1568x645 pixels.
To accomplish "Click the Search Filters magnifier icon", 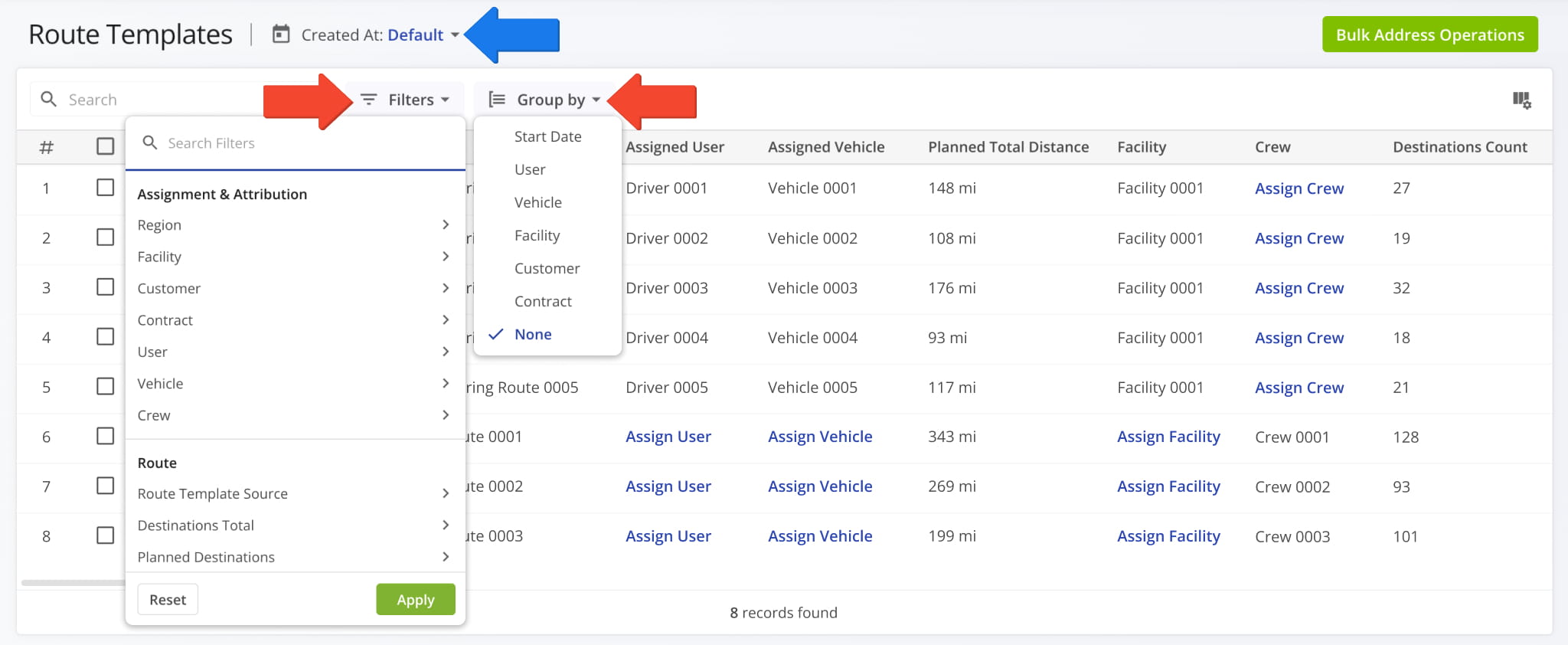I will [x=150, y=142].
